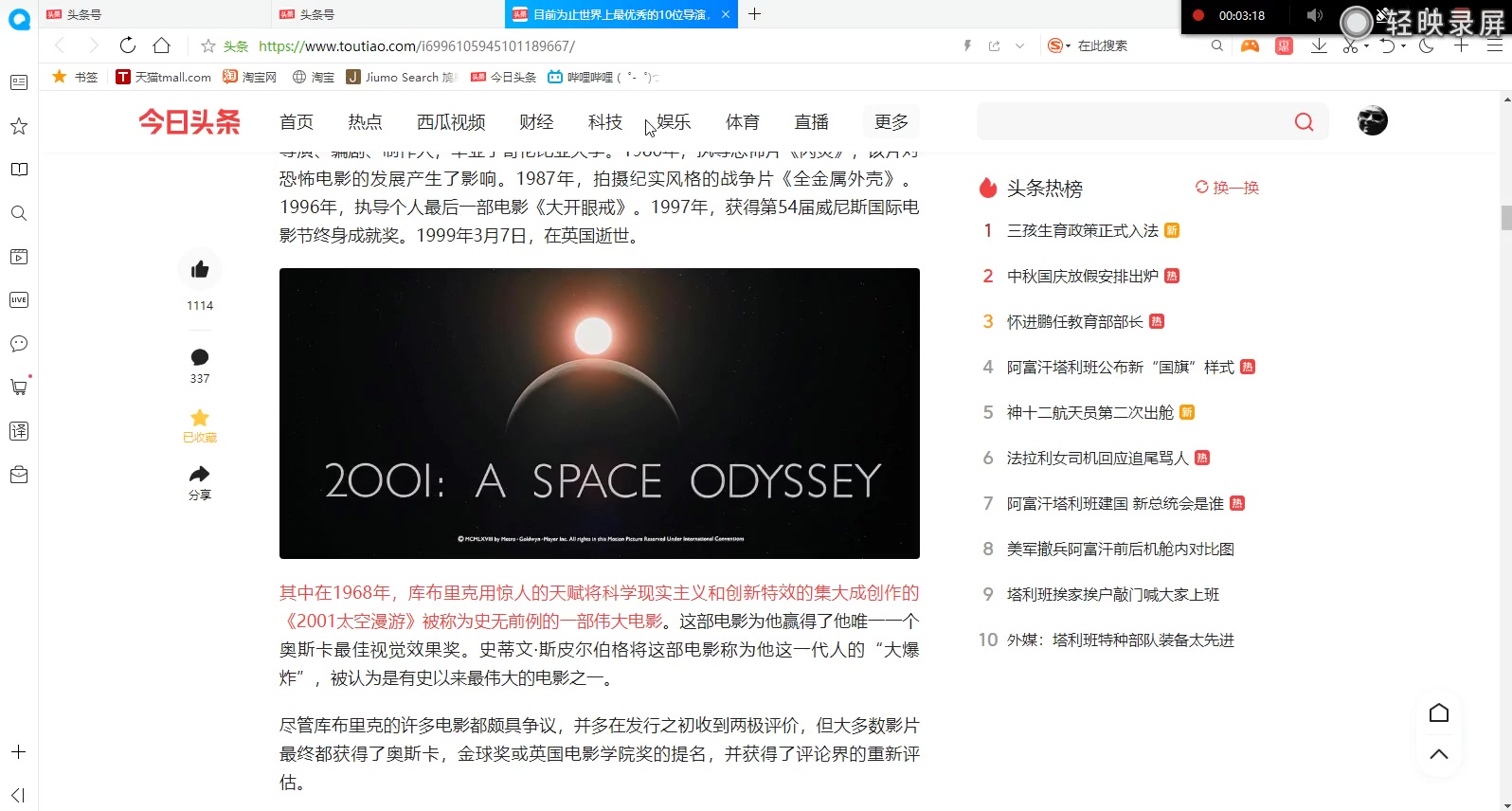
Task: Click the scissors screenshot tool icon
Action: 1349,45
